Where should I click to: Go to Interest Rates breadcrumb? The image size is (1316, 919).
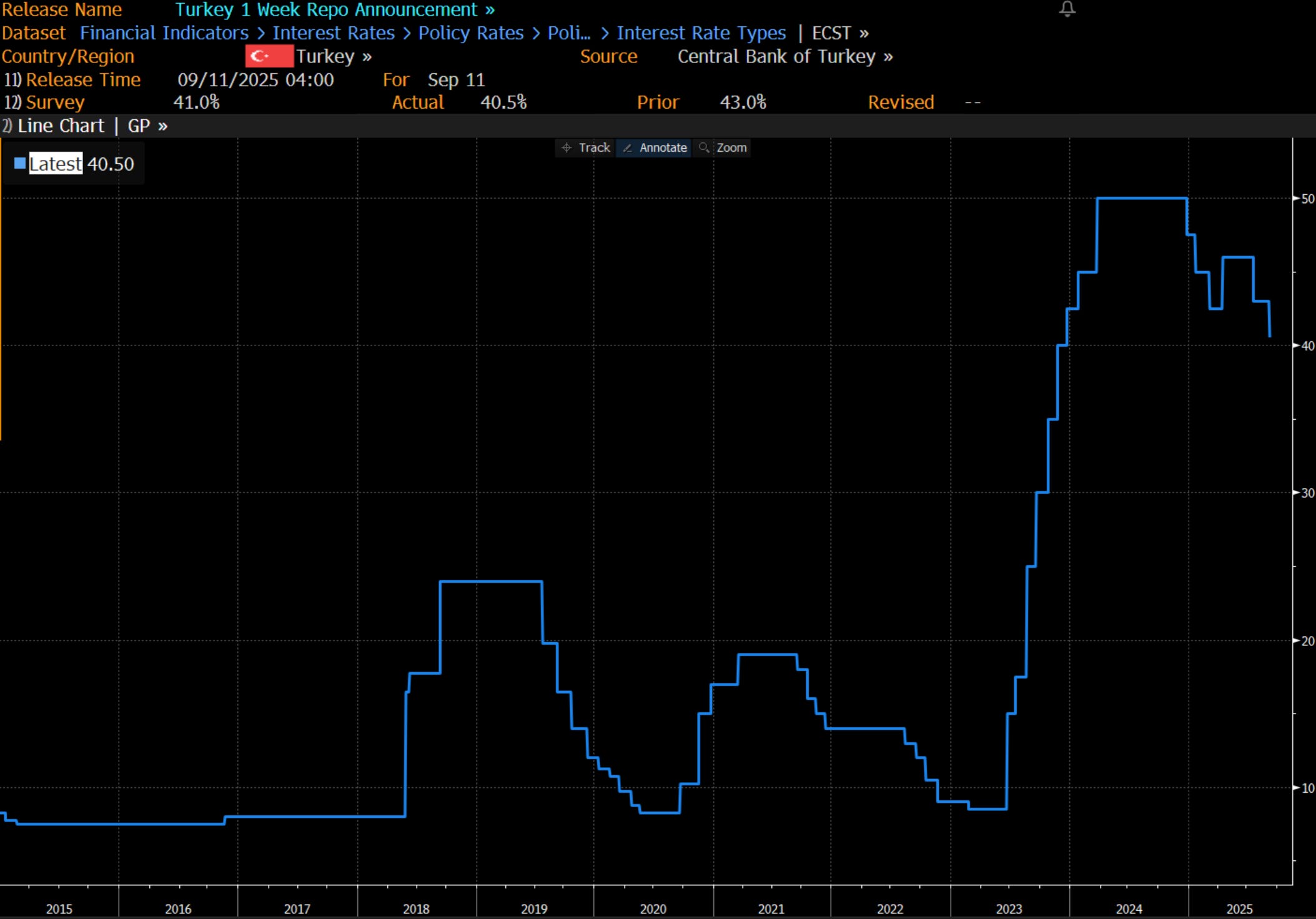tap(333, 33)
